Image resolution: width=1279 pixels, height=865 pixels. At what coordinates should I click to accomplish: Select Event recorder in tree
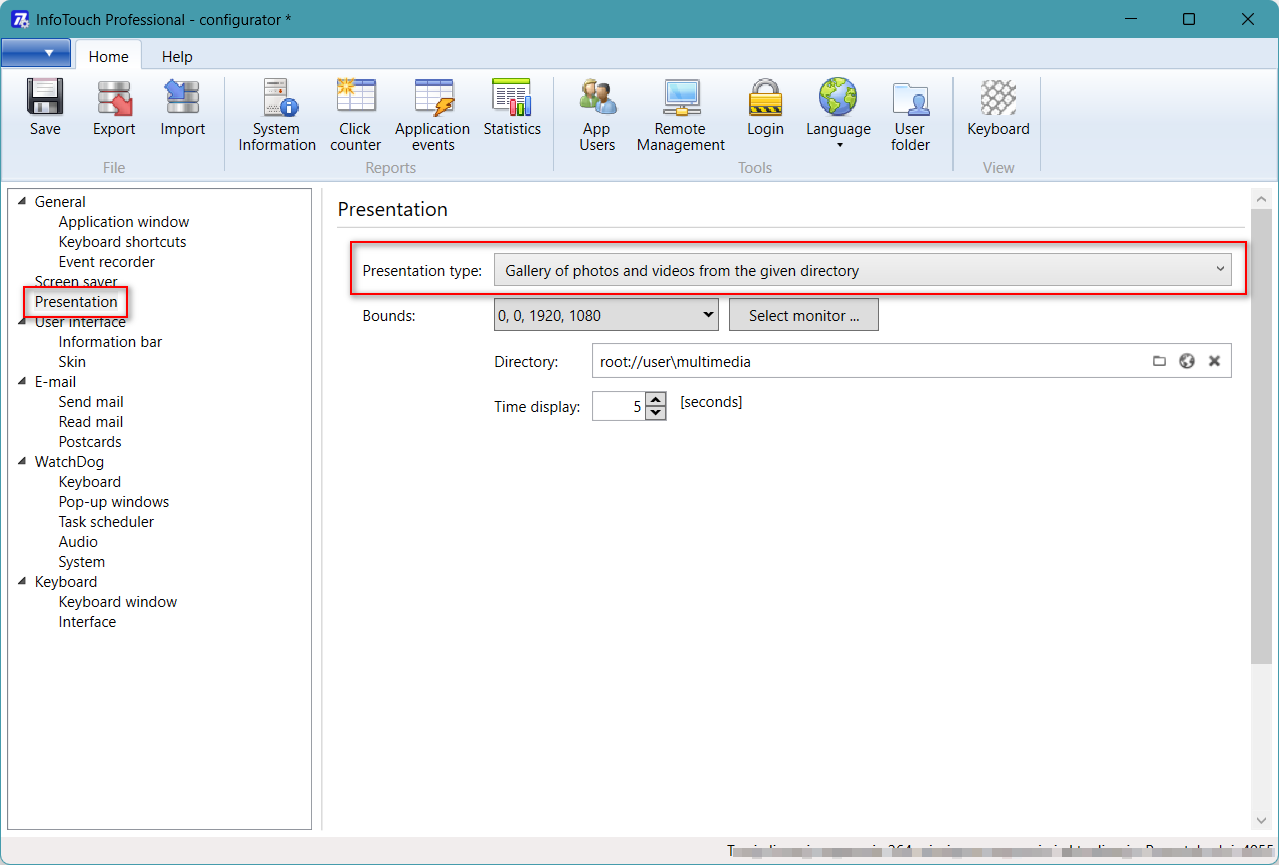click(x=107, y=261)
